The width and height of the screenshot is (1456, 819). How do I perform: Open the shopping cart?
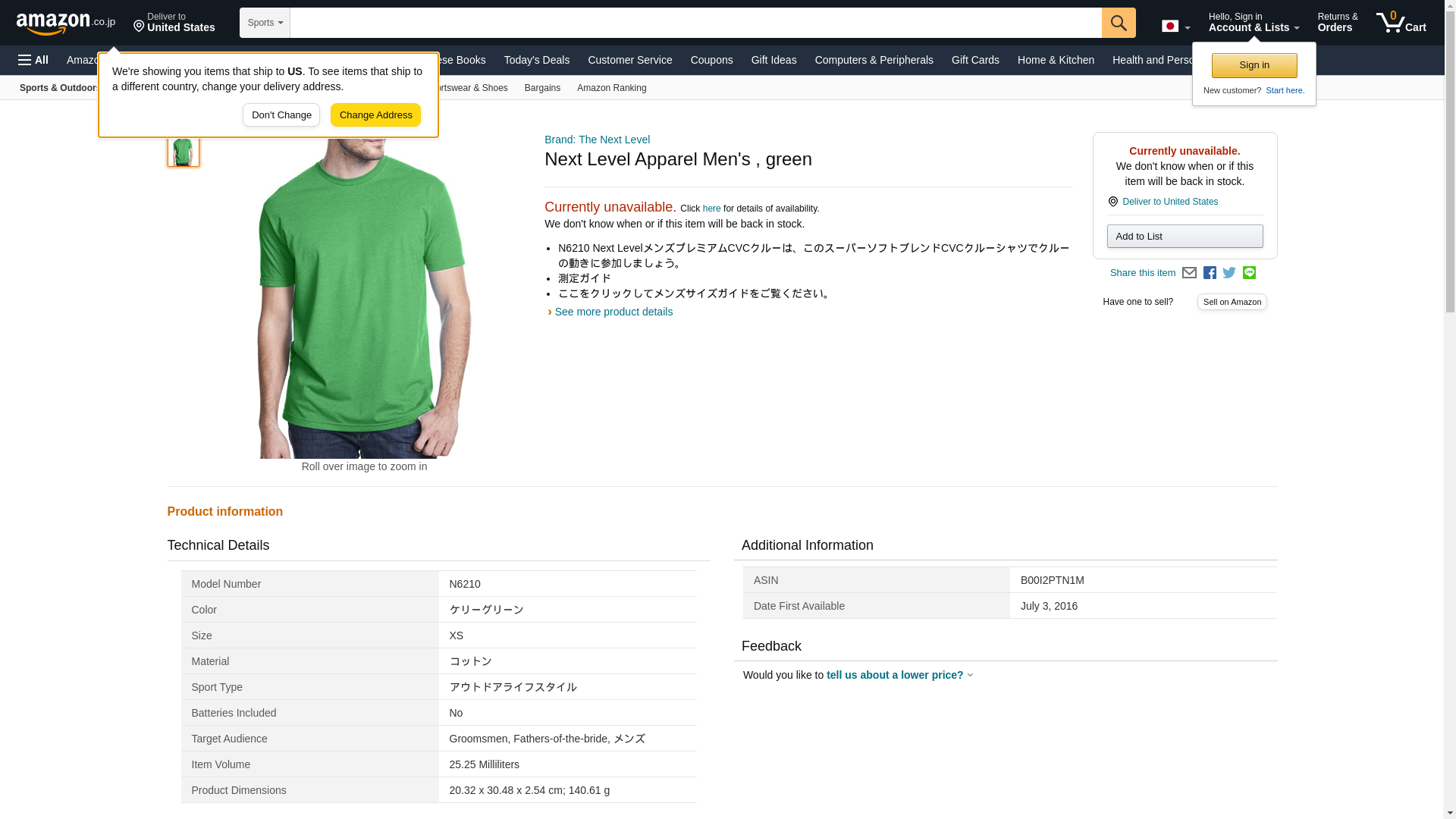click(1401, 23)
